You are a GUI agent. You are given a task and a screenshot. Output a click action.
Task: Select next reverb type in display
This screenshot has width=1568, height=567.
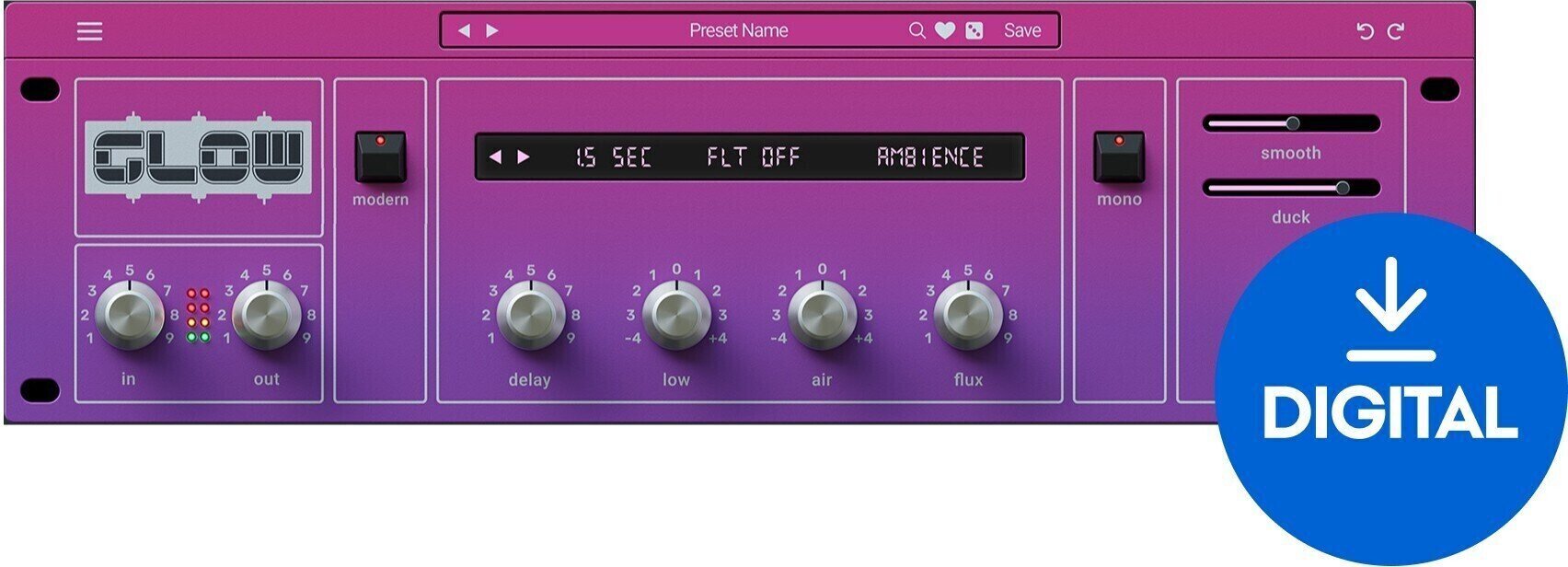click(x=524, y=157)
